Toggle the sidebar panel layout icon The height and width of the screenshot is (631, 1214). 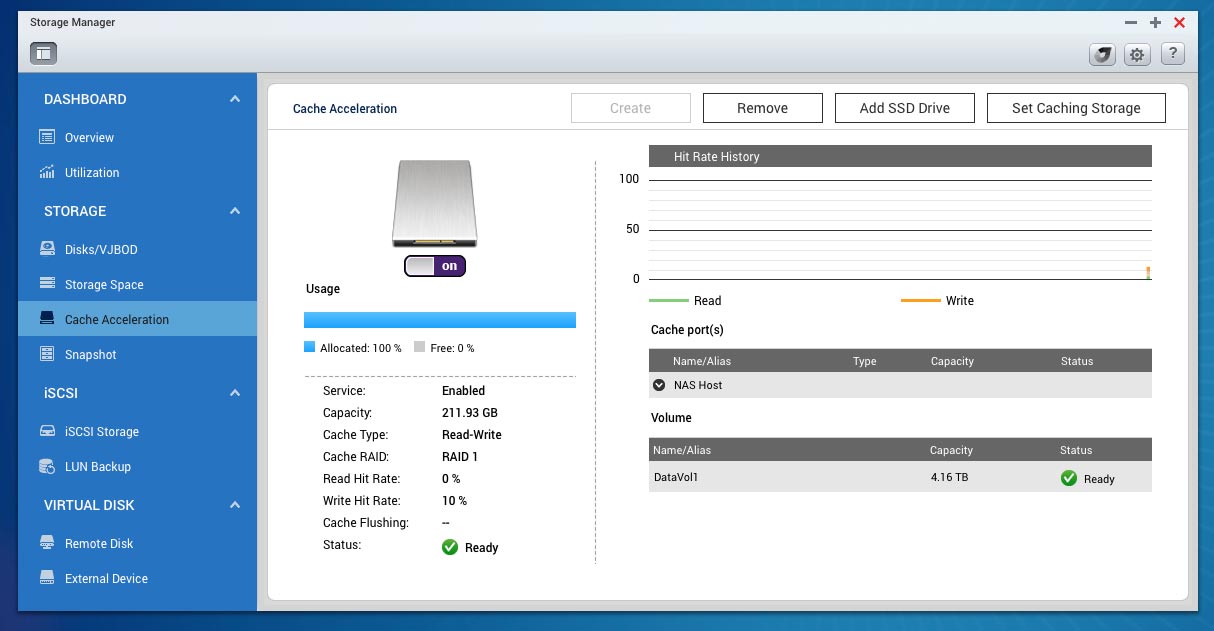point(44,54)
